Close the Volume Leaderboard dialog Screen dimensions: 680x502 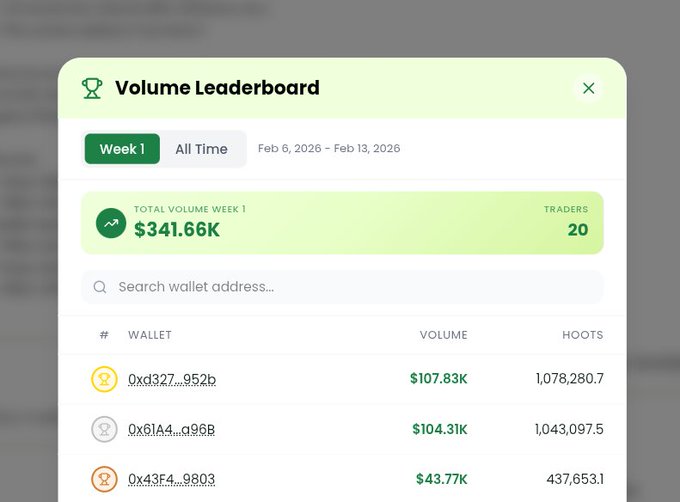click(588, 88)
